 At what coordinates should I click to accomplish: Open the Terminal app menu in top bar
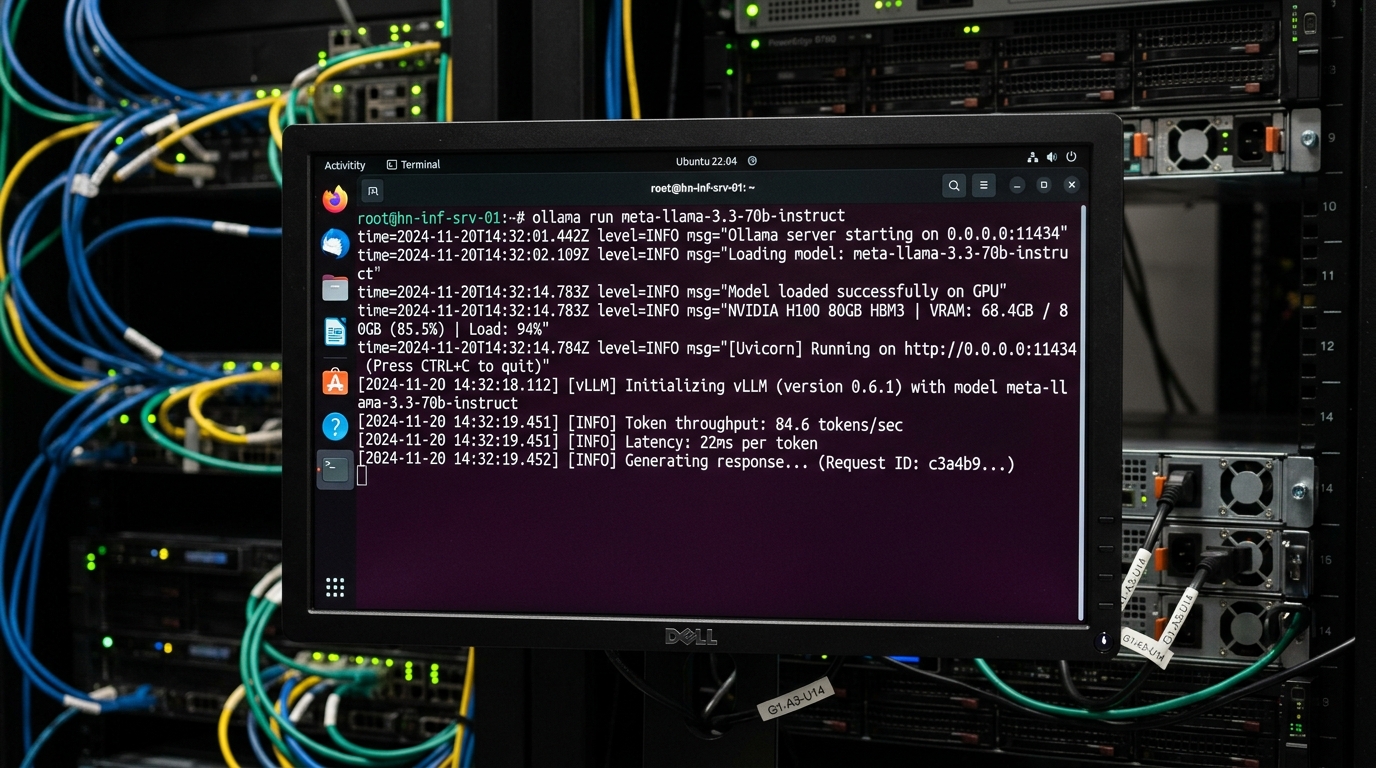click(x=413, y=165)
